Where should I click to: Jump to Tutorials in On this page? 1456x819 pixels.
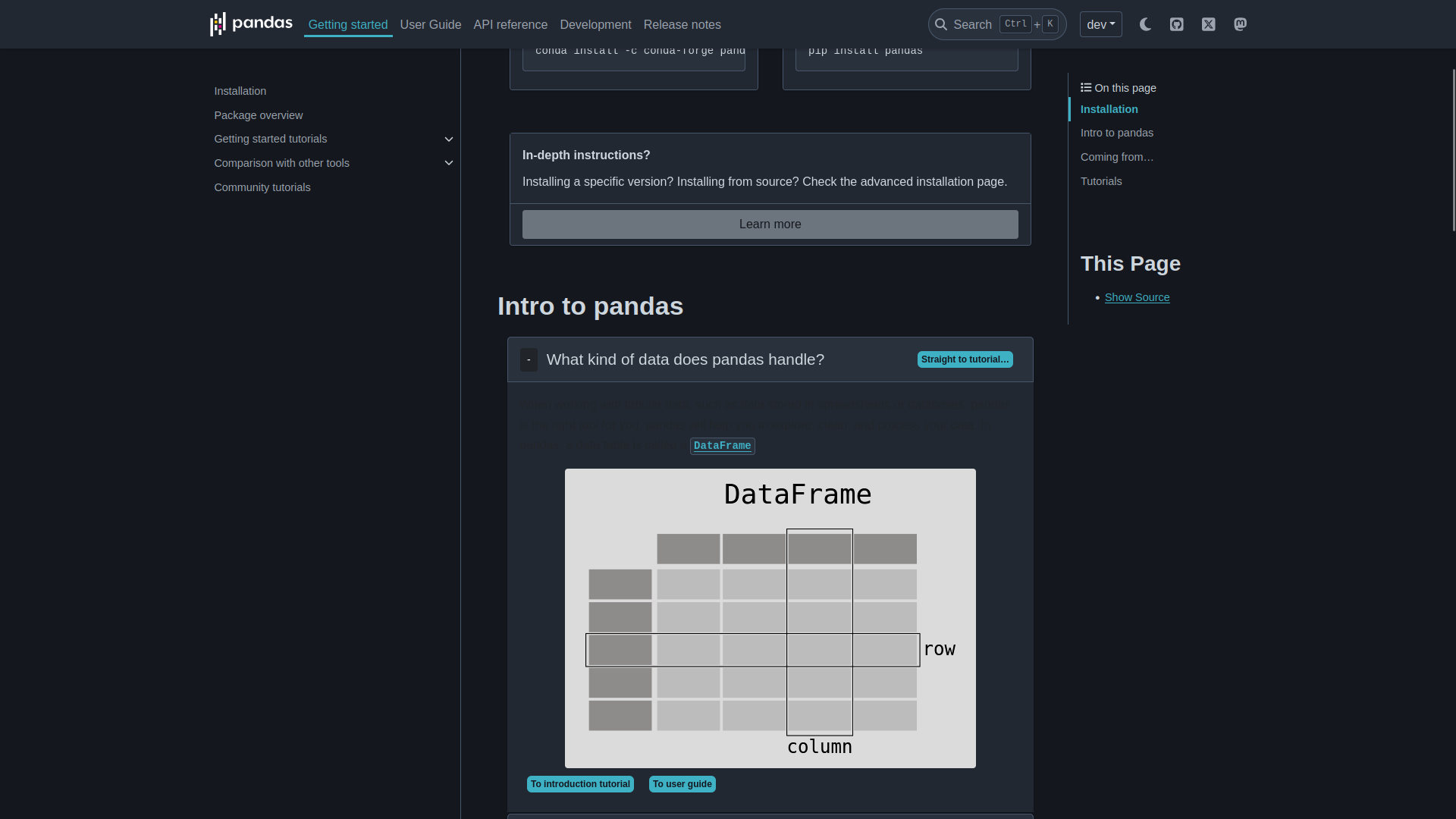[1101, 181]
